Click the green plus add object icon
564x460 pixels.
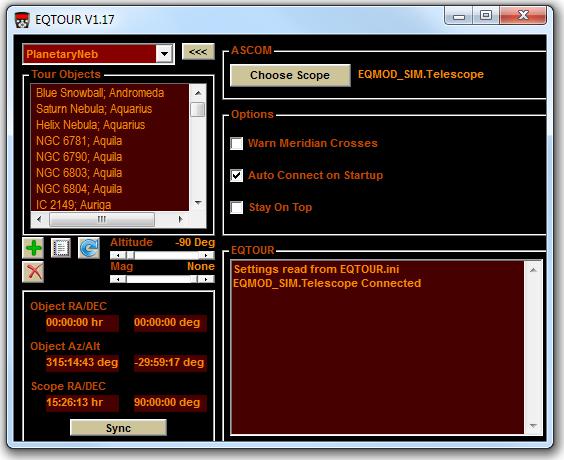point(33,248)
